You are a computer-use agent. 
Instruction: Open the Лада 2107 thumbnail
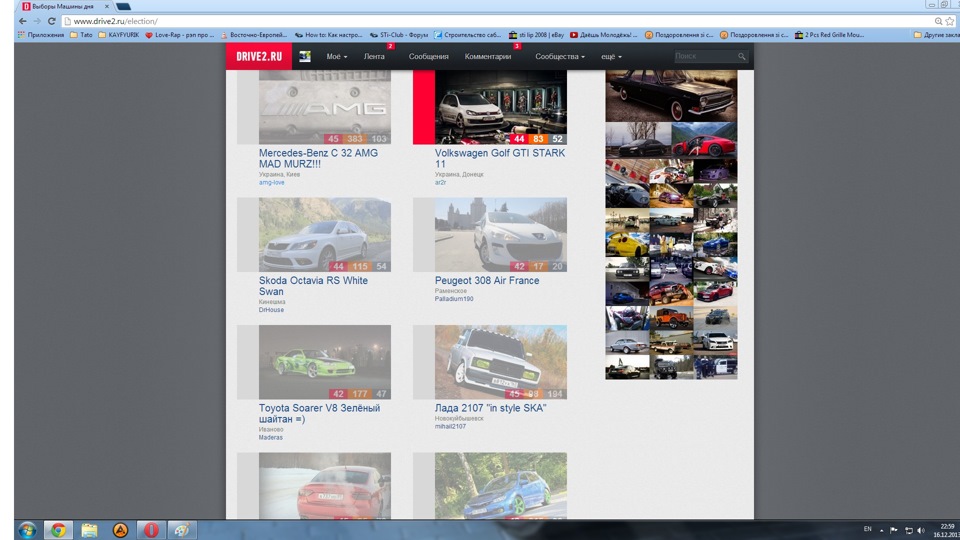coord(501,362)
